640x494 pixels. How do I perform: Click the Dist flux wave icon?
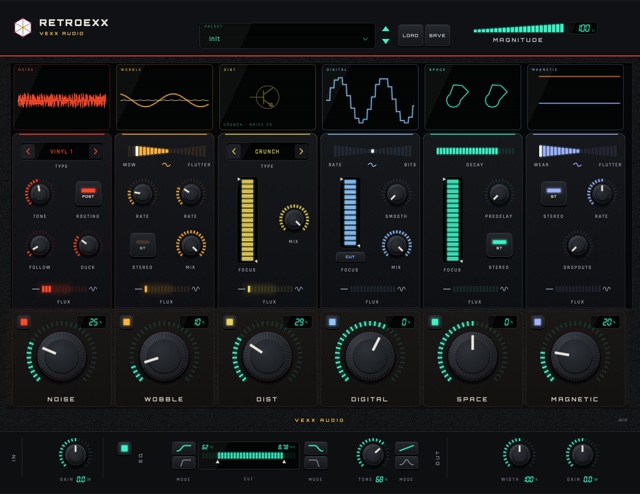299,289
